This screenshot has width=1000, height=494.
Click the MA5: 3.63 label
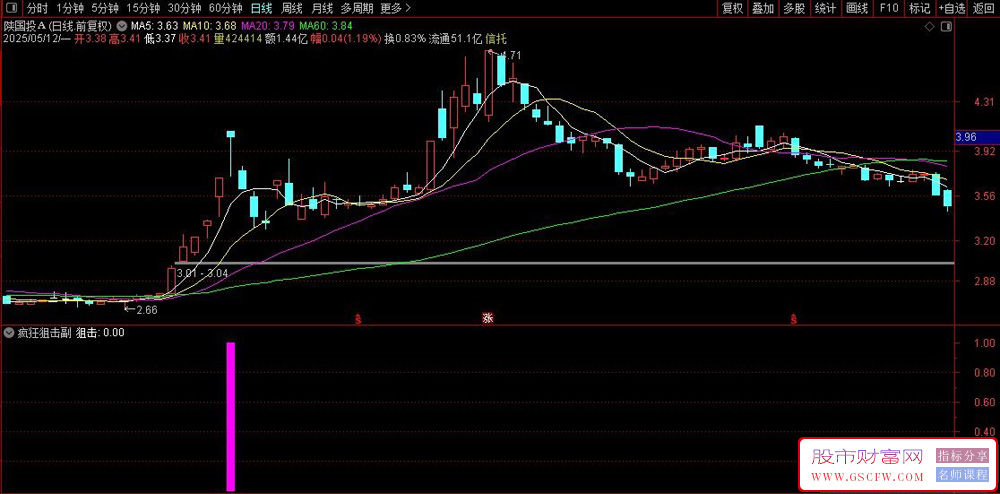(154, 26)
